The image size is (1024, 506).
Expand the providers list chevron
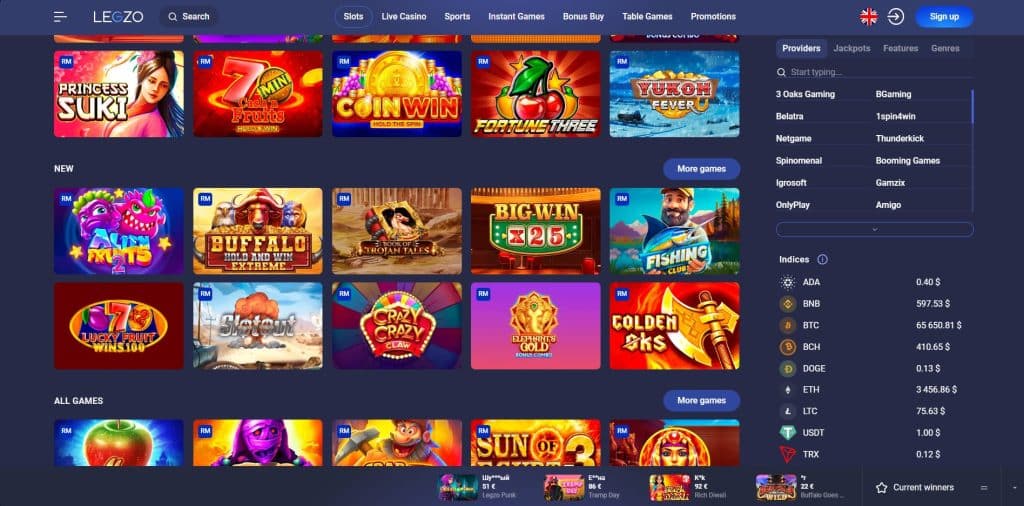coord(874,229)
